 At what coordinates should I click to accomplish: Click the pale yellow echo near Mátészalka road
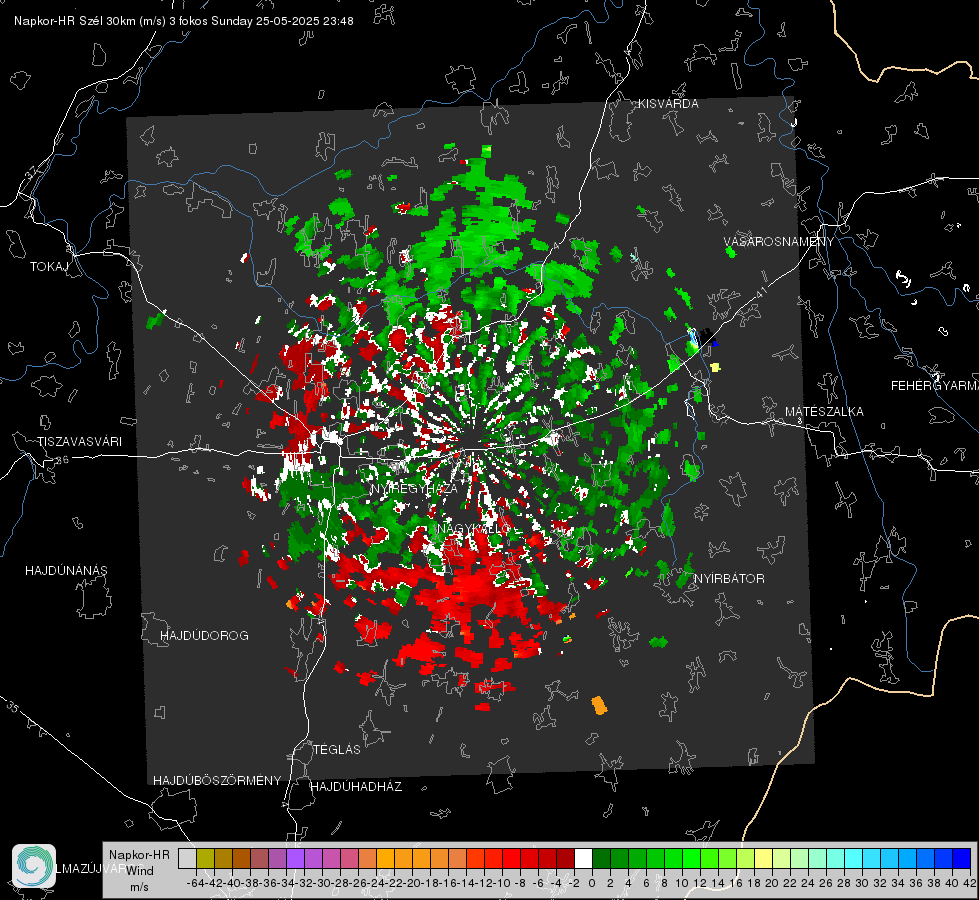point(716,367)
